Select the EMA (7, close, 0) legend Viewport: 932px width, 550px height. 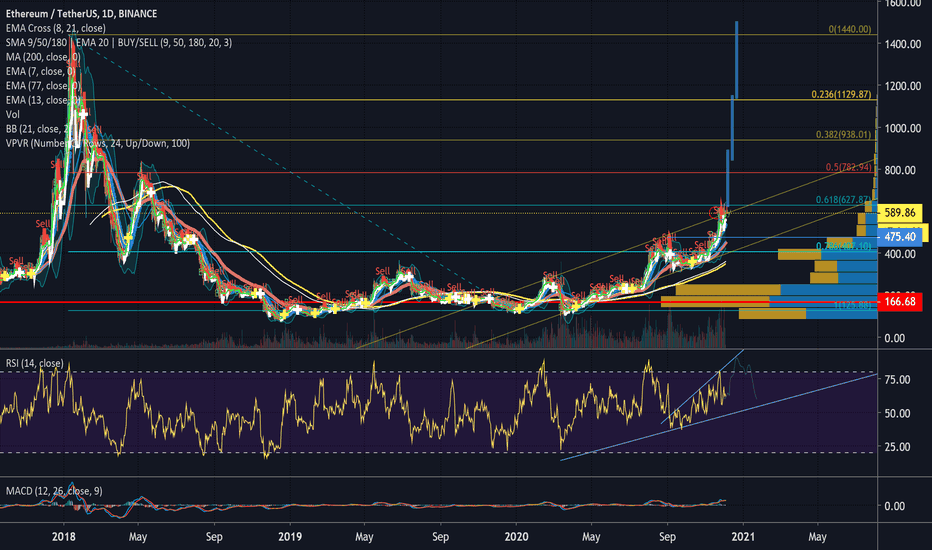tap(40, 71)
